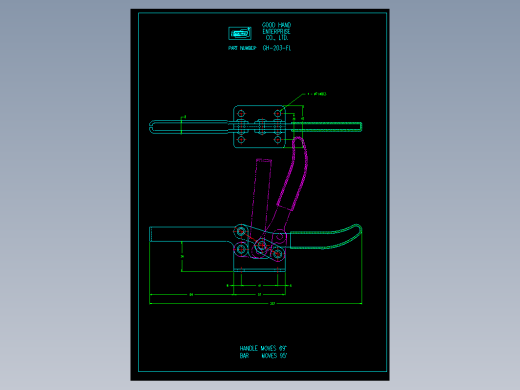Select the 'ENTERPRISE' text line
520x390 pixels.
(x=276, y=32)
